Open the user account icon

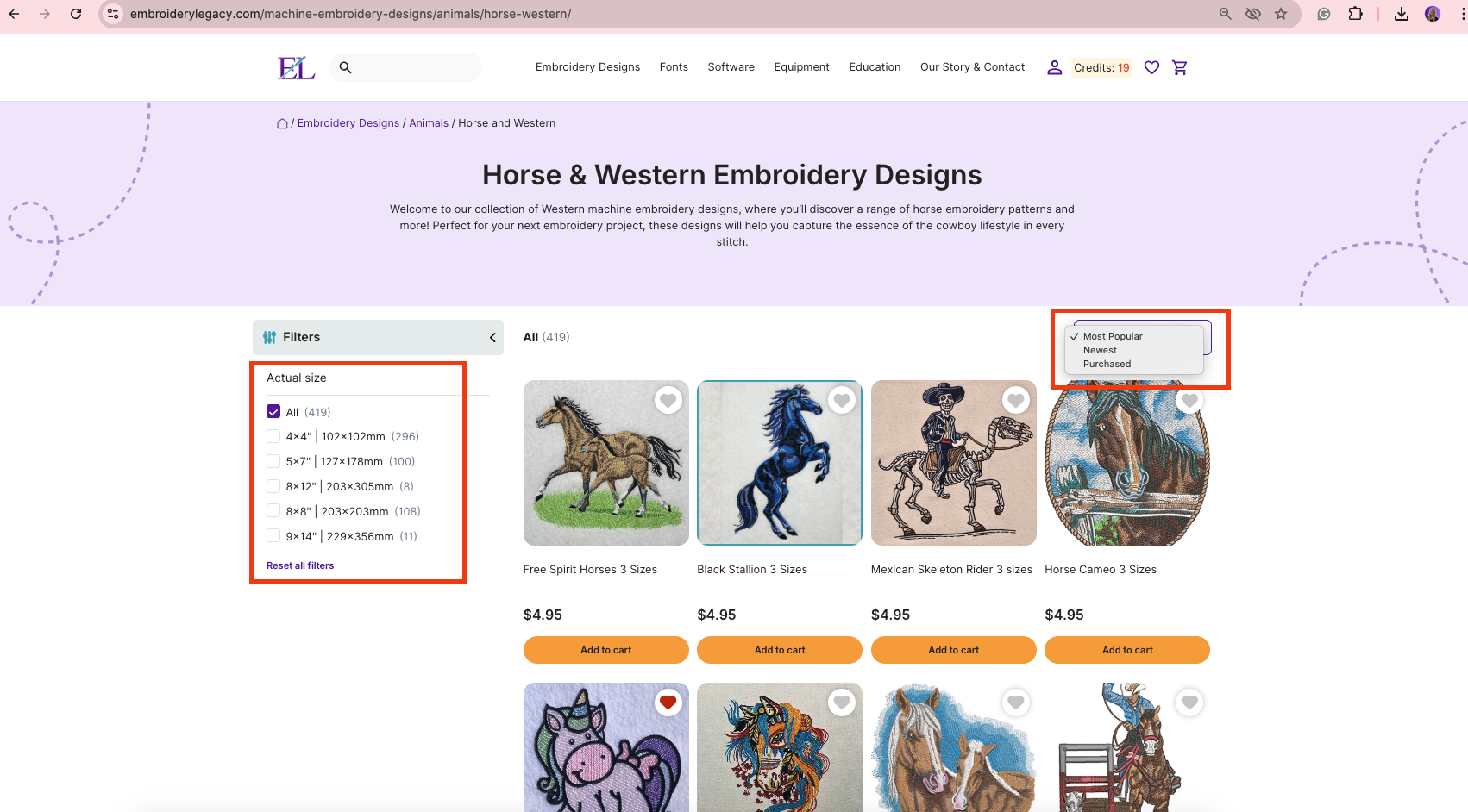click(x=1054, y=67)
